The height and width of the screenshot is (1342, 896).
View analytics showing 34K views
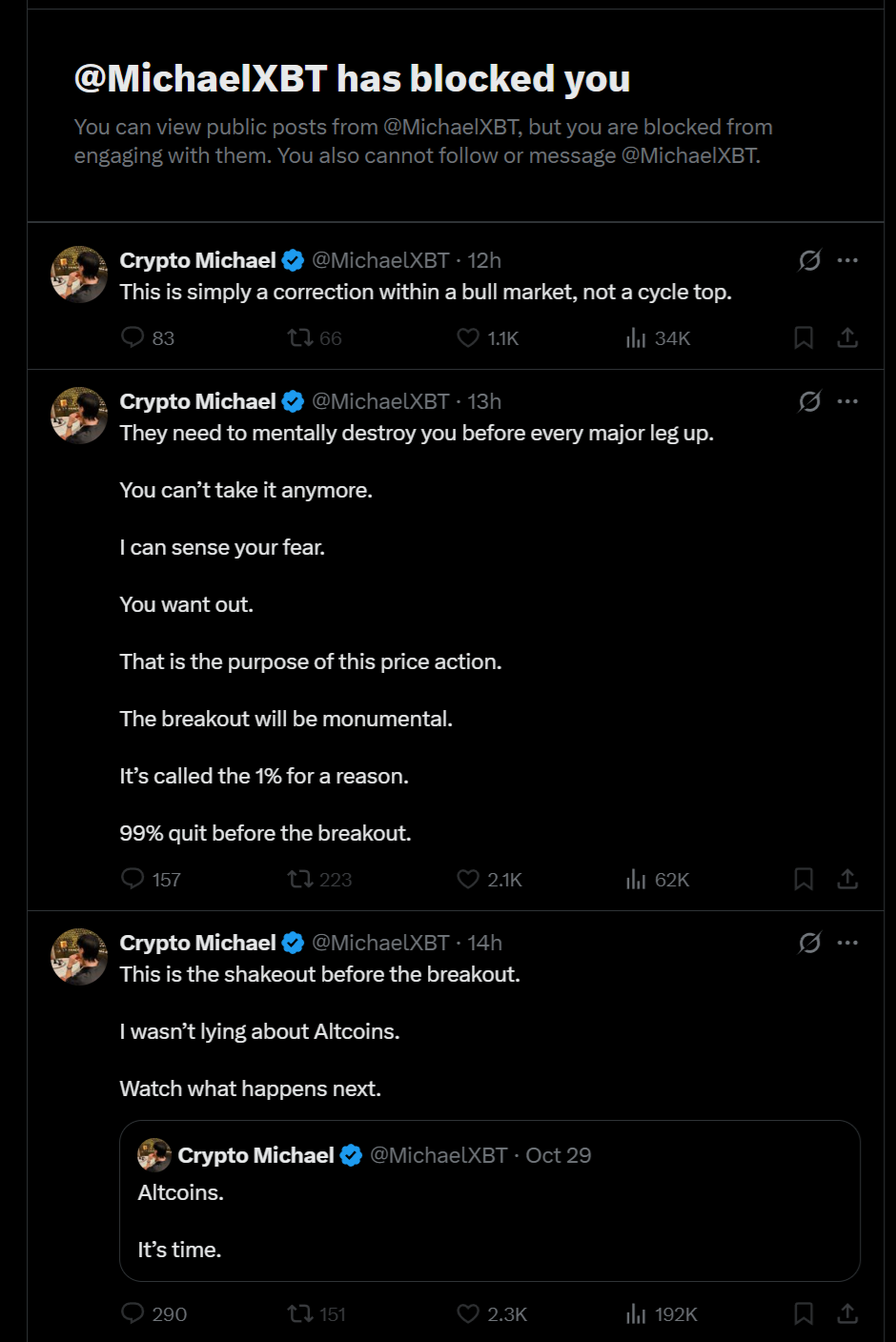coord(636,337)
